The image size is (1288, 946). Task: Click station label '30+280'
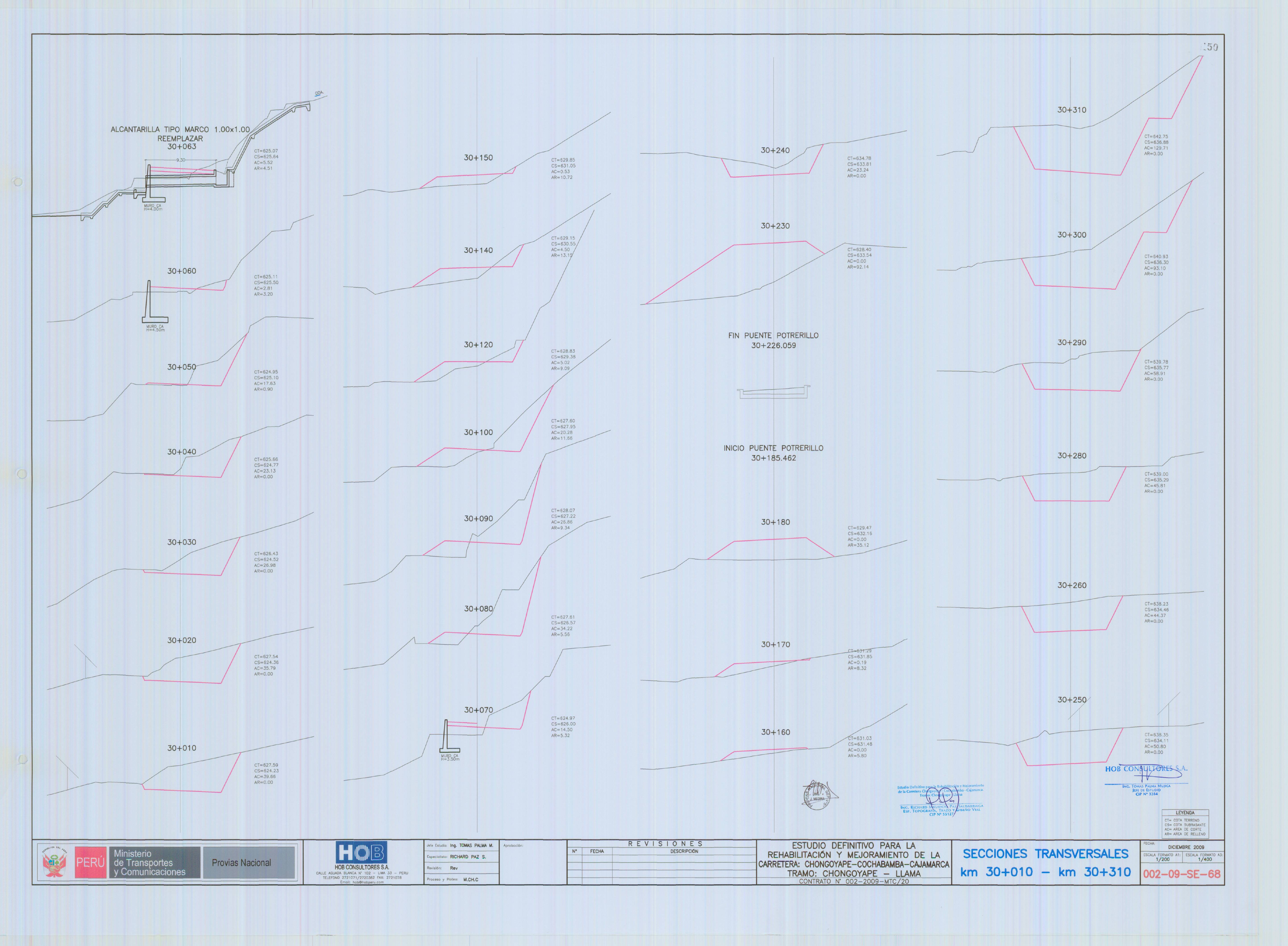click(x=1072, y=456)
